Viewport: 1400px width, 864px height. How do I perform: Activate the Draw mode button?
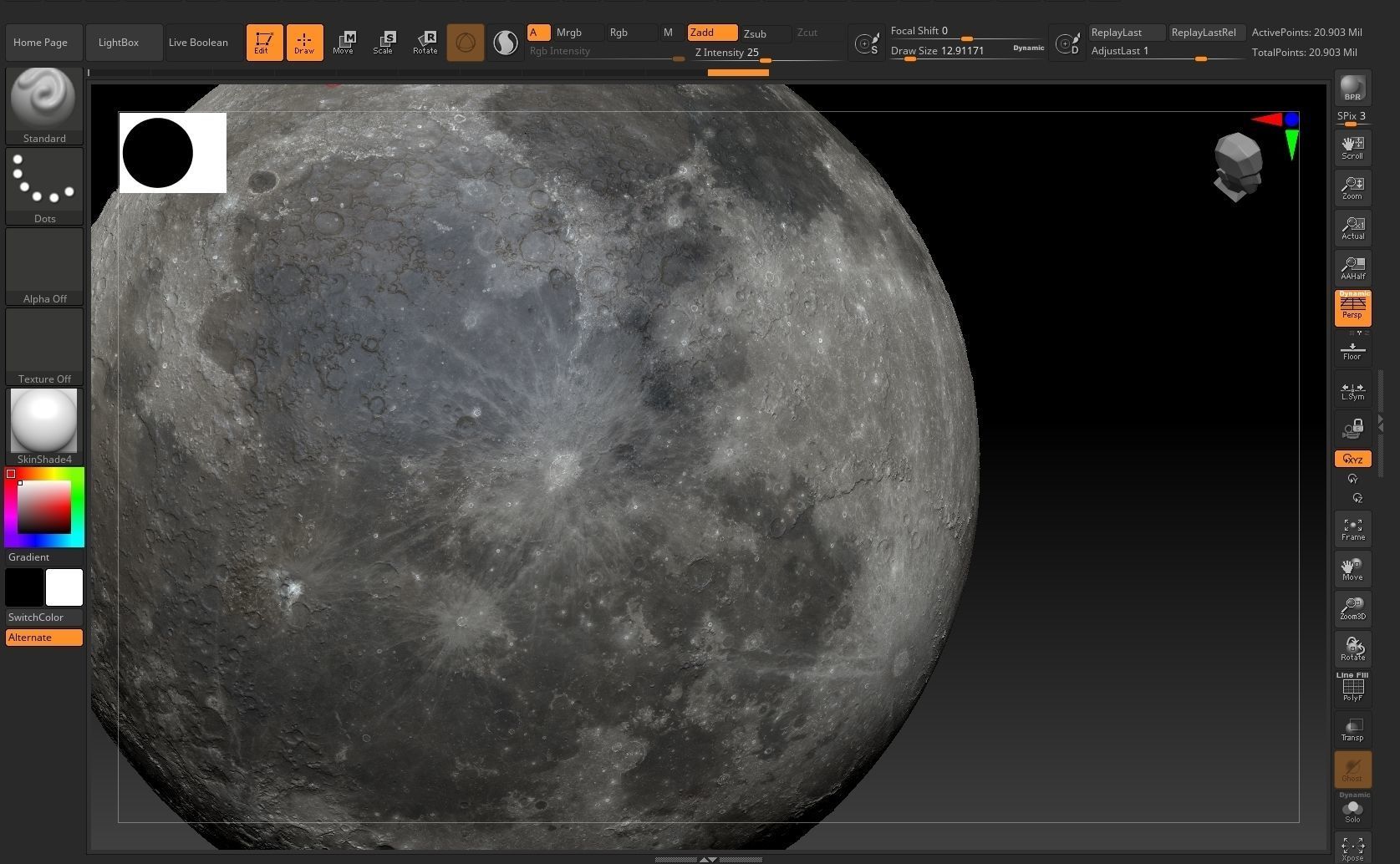[304, 43]
